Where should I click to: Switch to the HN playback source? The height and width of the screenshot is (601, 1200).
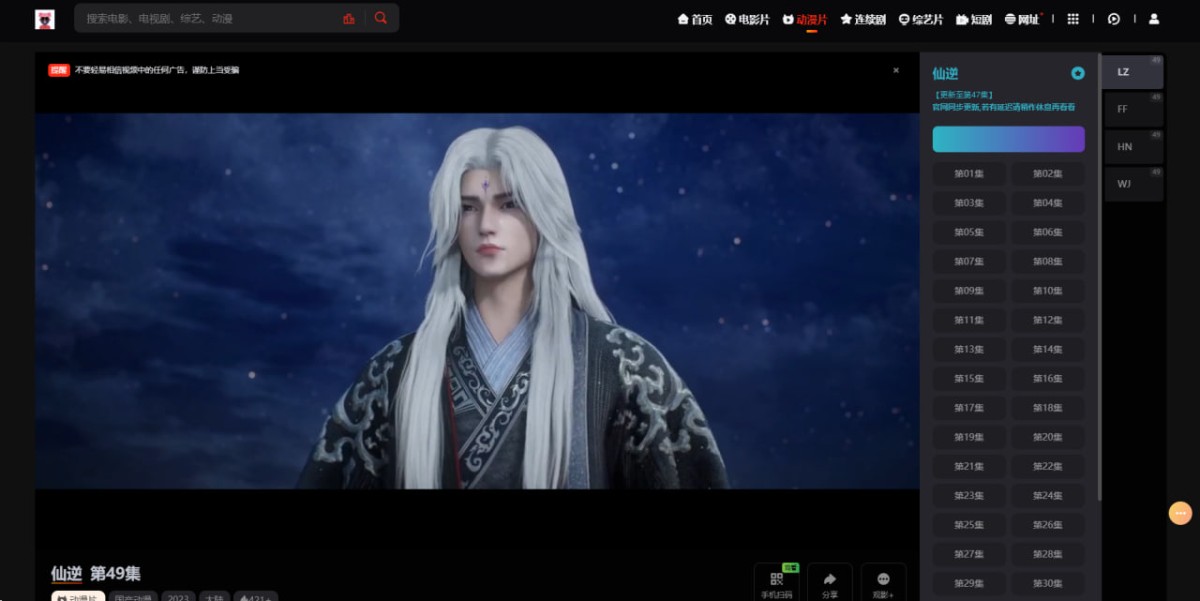point(1133,146)
